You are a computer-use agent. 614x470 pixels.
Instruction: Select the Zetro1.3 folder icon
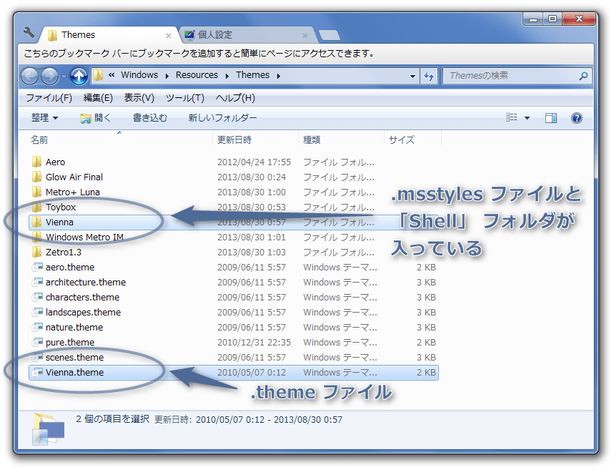pyautogui.click(x=37, y=252)
